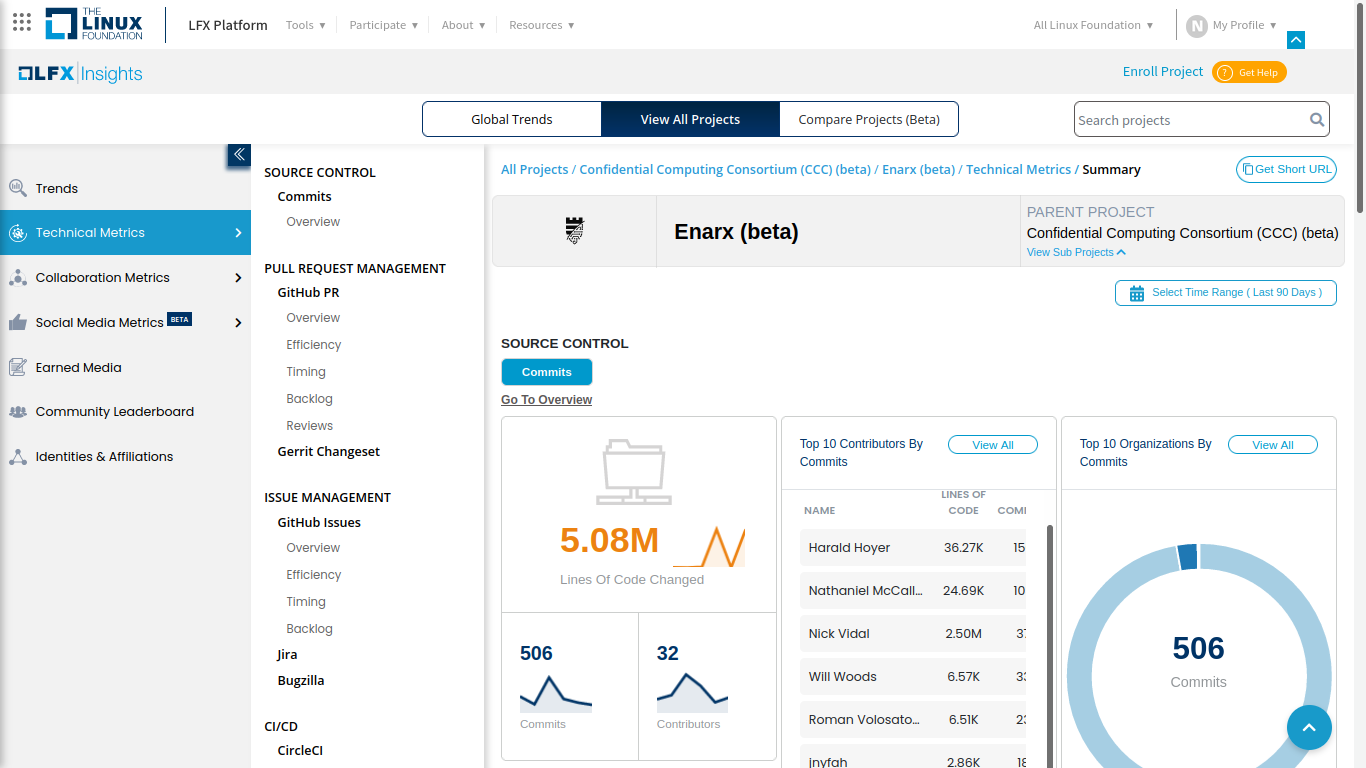The width and height of the screenshot is (1366, 768).
Task: Click the Identities & Affiliations icon
Action: 17,457
